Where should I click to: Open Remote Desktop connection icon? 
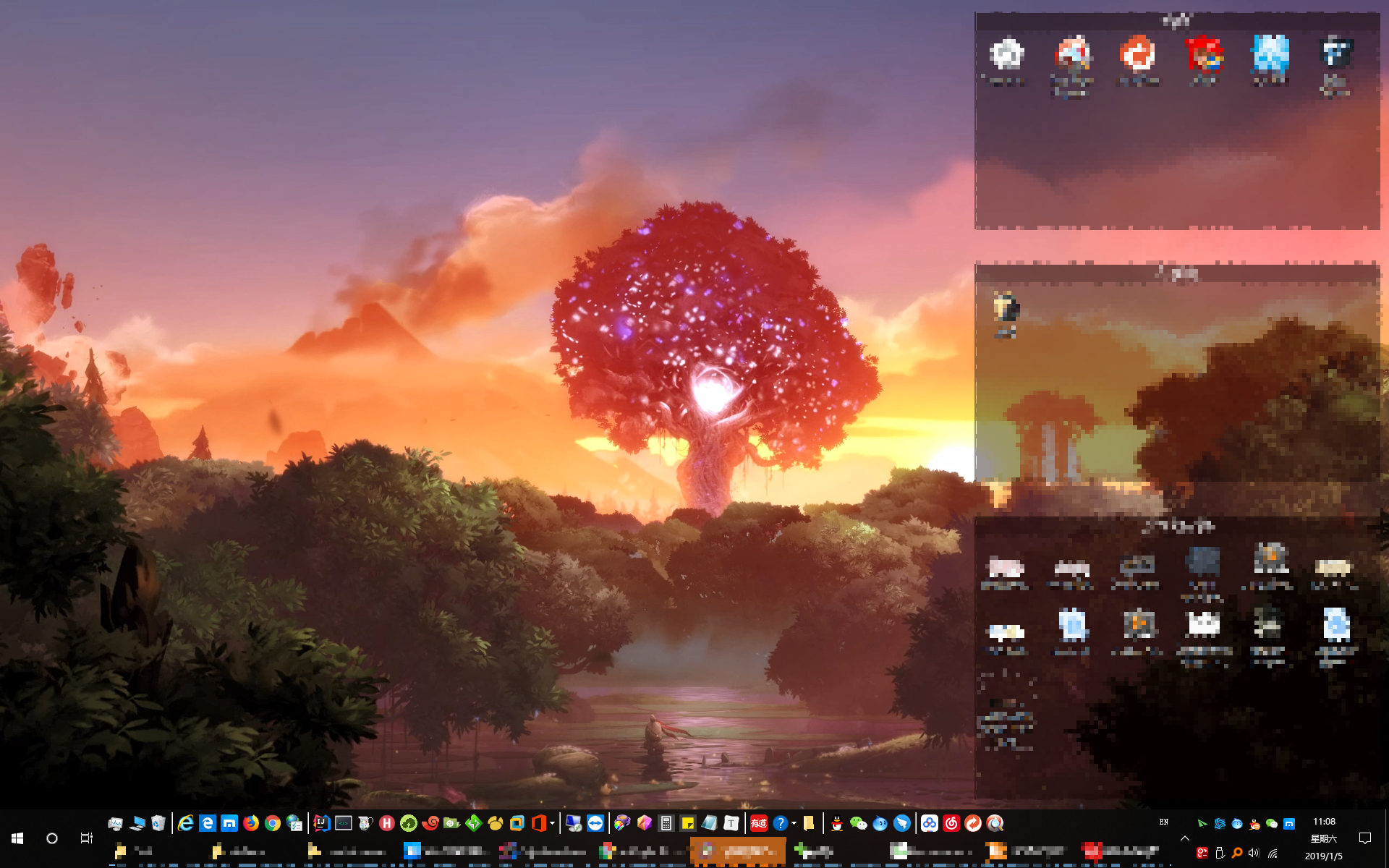[x=574, y=823]
